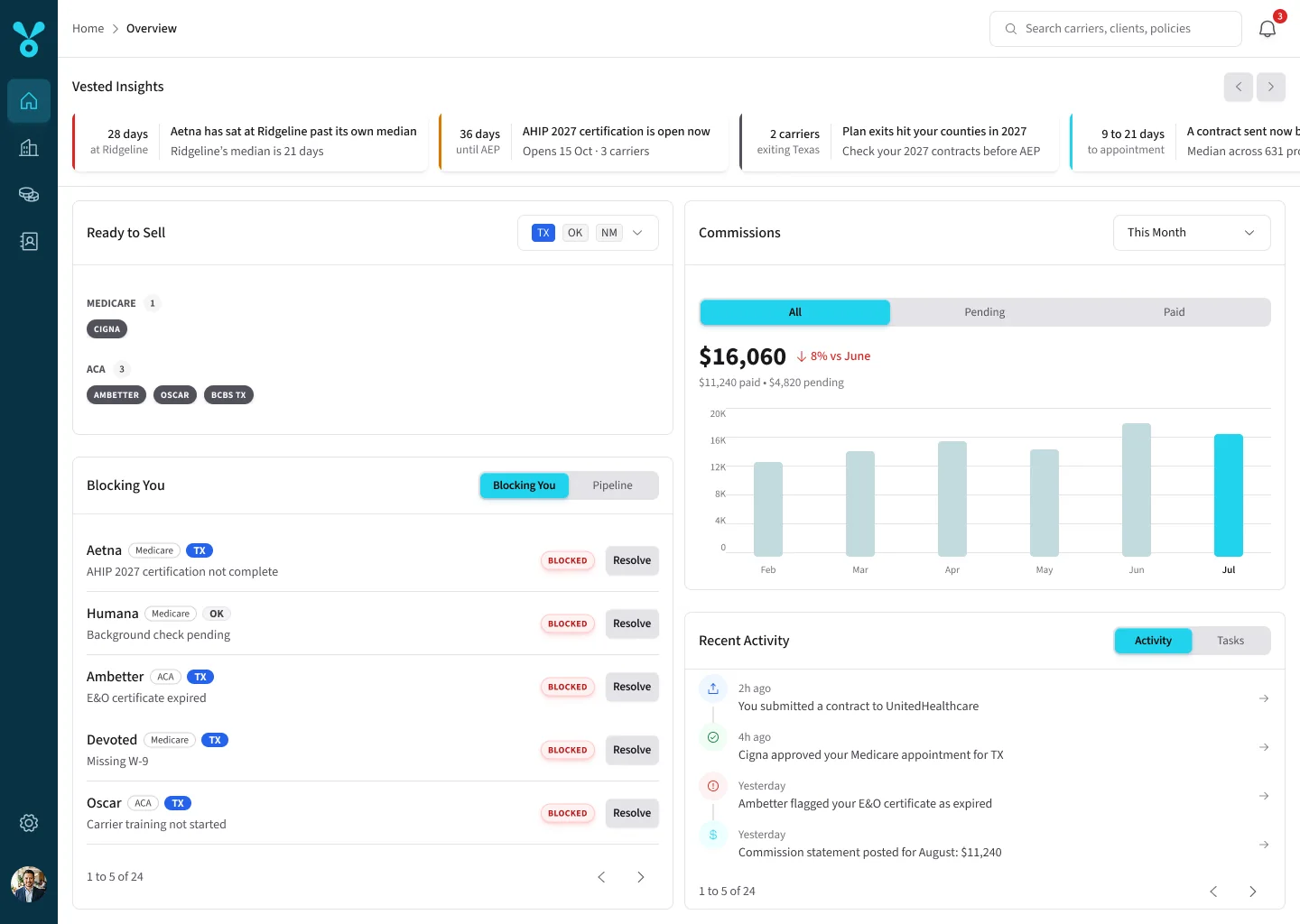Expand the state selector dropdown in Ready to Sell

[588, 233]
